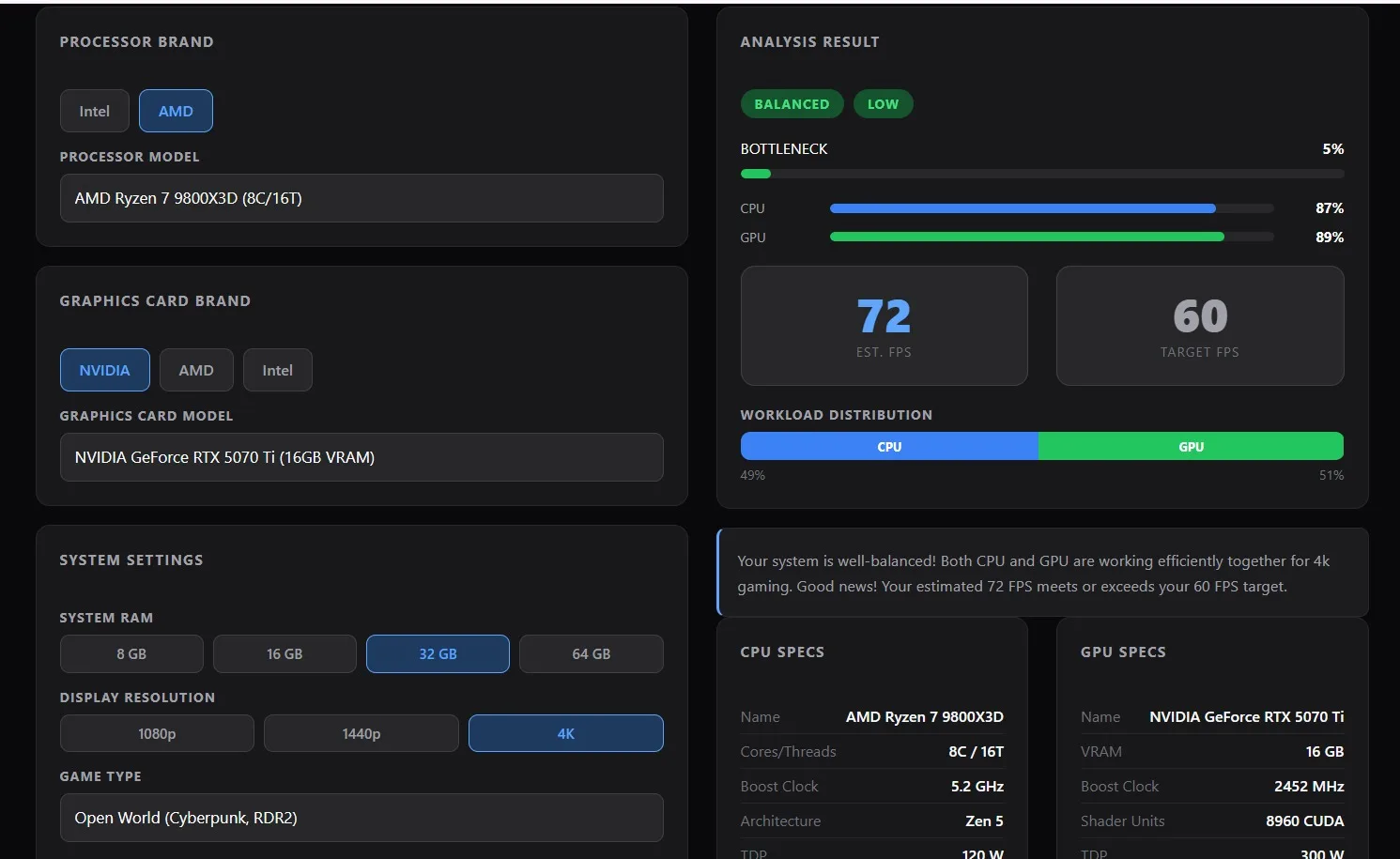The width and height of the screenshot is (1400, 859).
Task: Click the BALANCED status badge
Action: click(792, 104)
